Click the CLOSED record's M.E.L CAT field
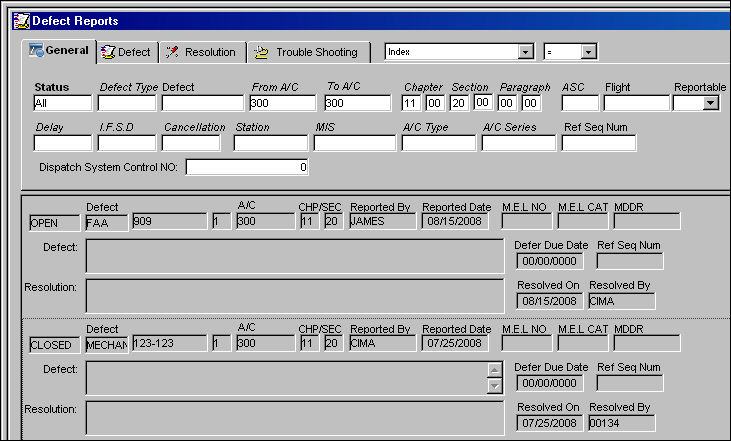731x441 pixels. (583, 343)
